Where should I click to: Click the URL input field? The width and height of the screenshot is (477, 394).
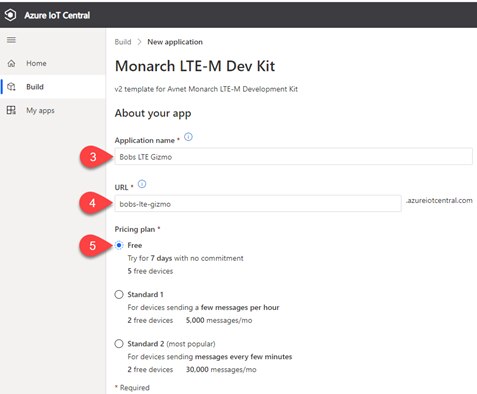pyautogui.click(x=258, y=204)
